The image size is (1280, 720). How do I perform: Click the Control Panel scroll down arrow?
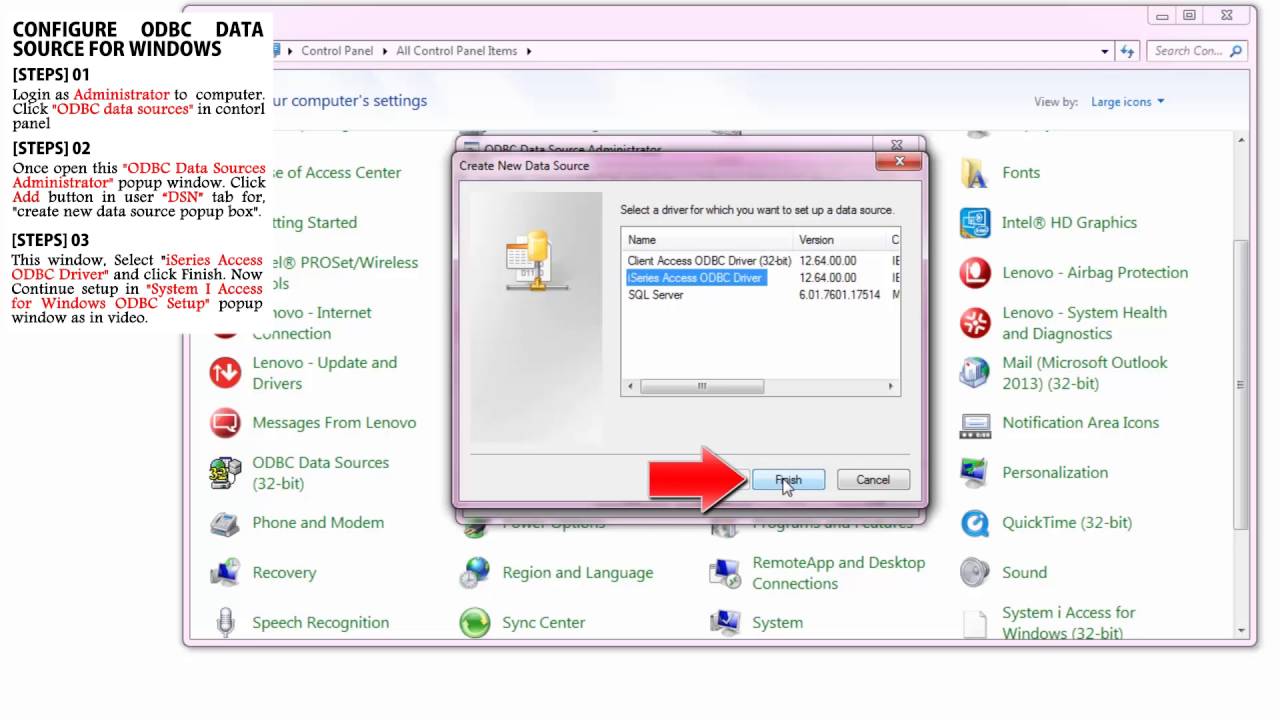click(1241, 631)
